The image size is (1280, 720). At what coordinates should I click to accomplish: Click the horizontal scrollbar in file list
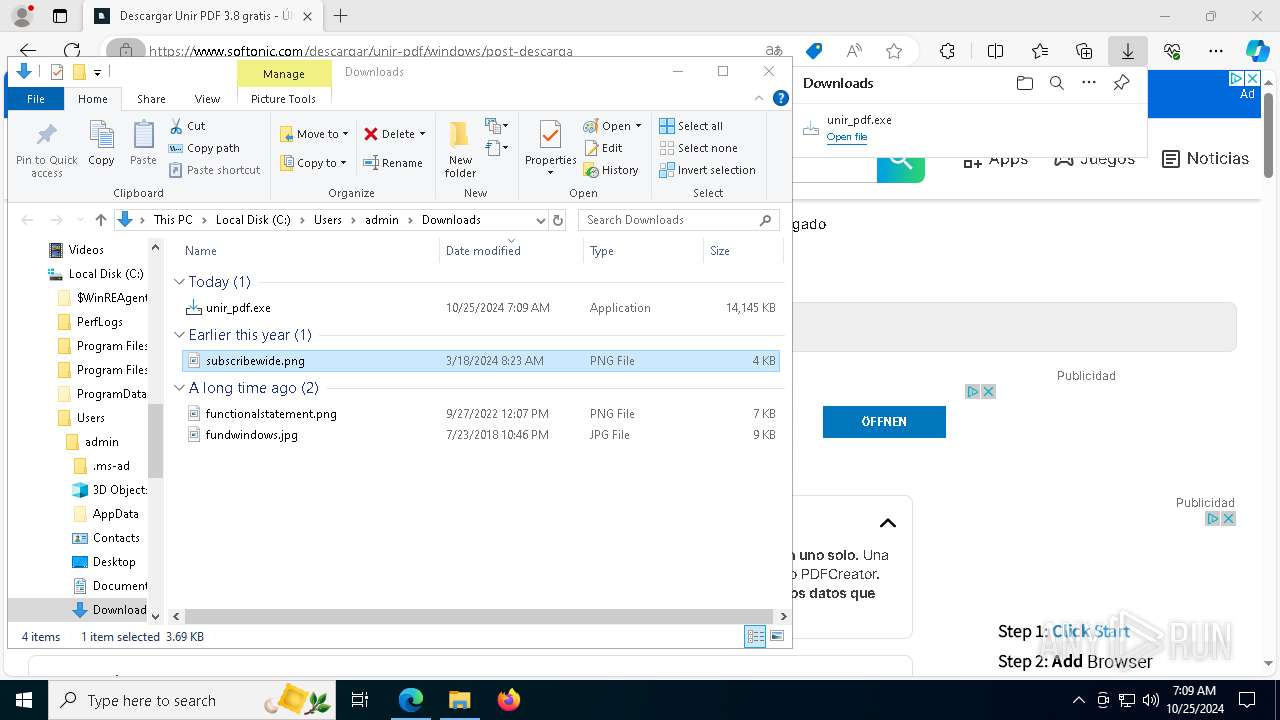coord(478,617)
